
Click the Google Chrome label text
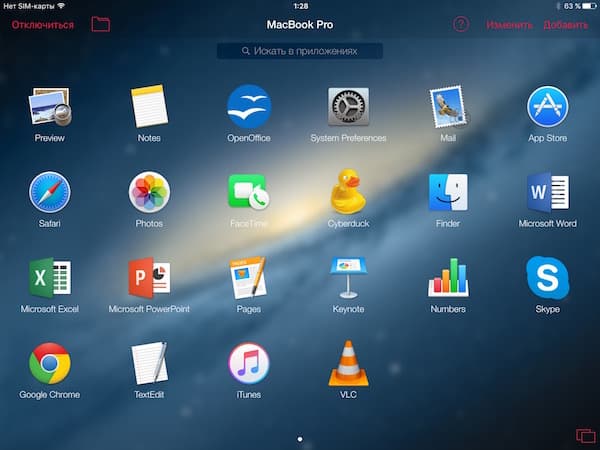point(50,395)
